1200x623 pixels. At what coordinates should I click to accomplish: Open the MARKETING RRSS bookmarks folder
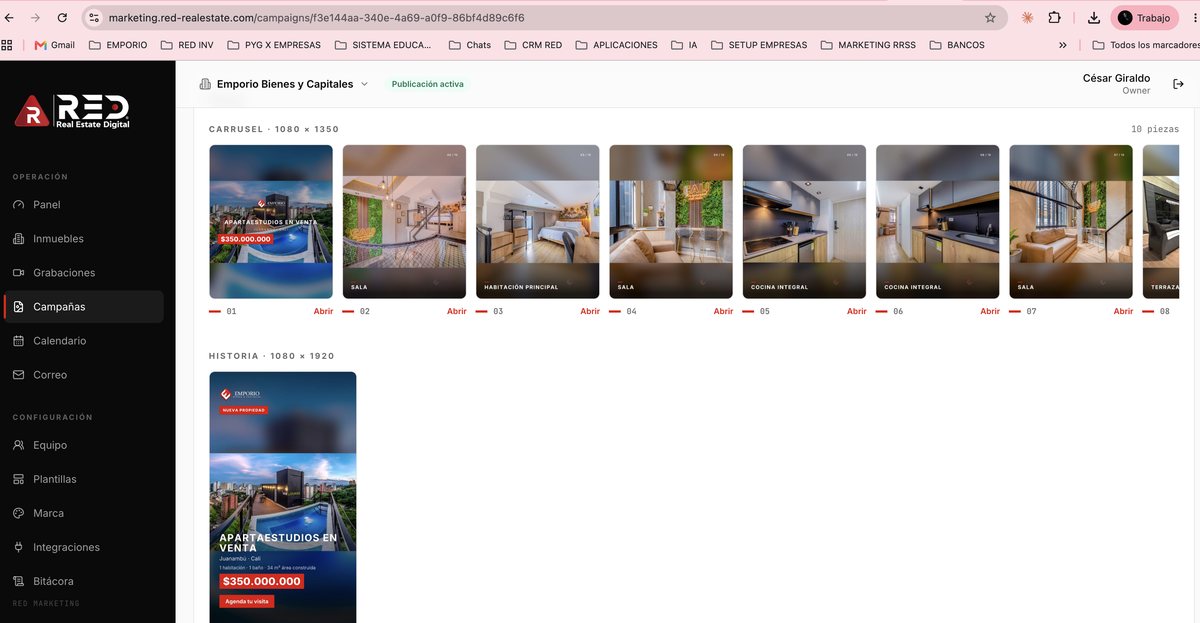(x=868, y=45)
